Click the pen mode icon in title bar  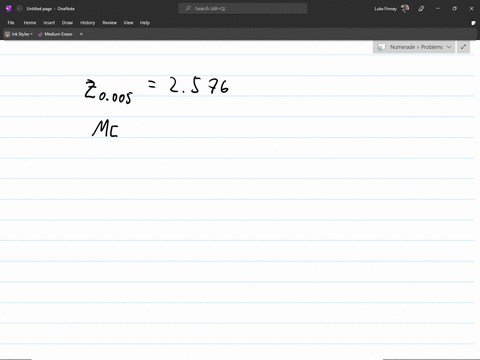pyautogui.click(x=421, y=9)
